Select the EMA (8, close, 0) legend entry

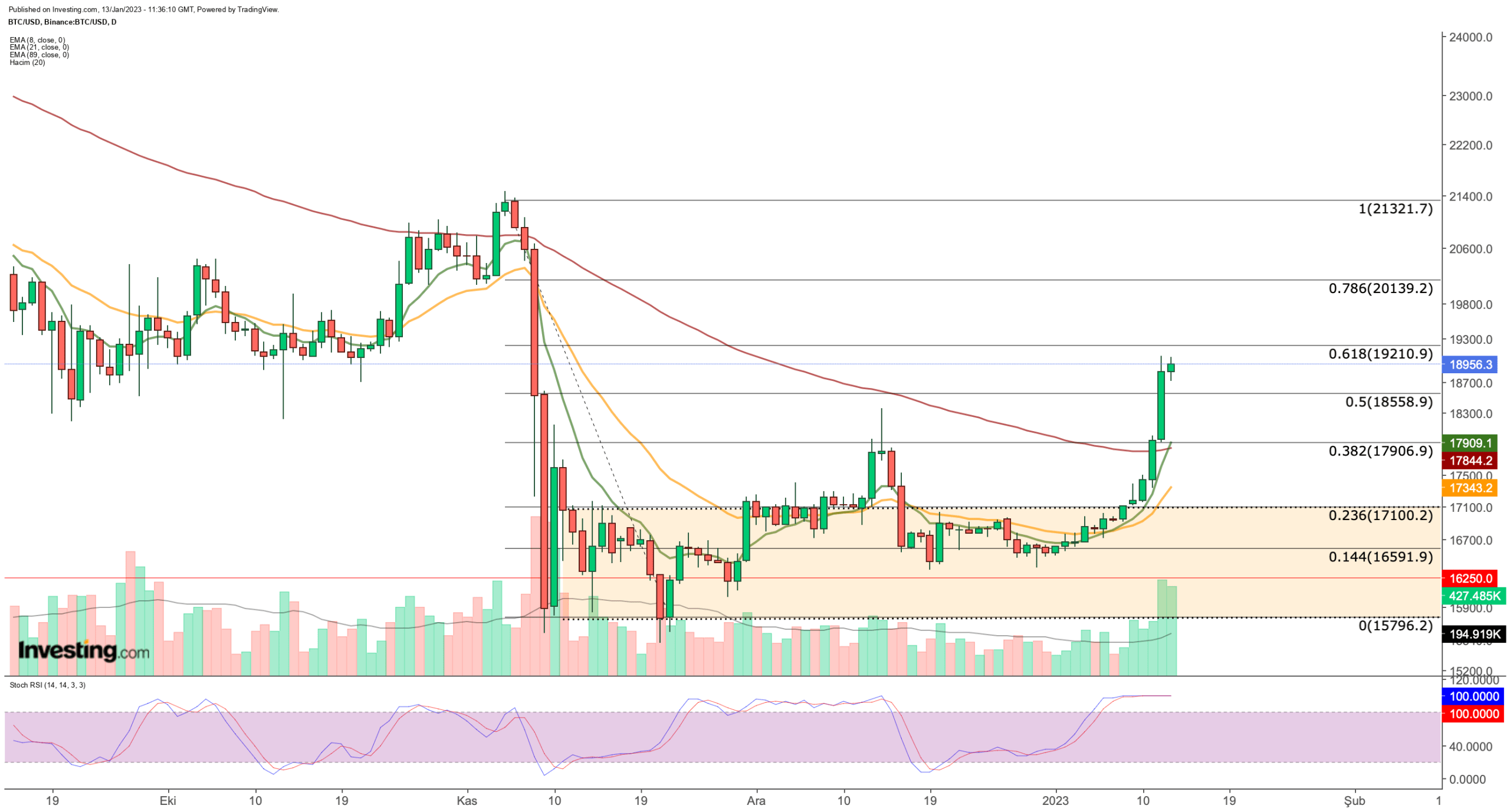(x=37, y=40)
